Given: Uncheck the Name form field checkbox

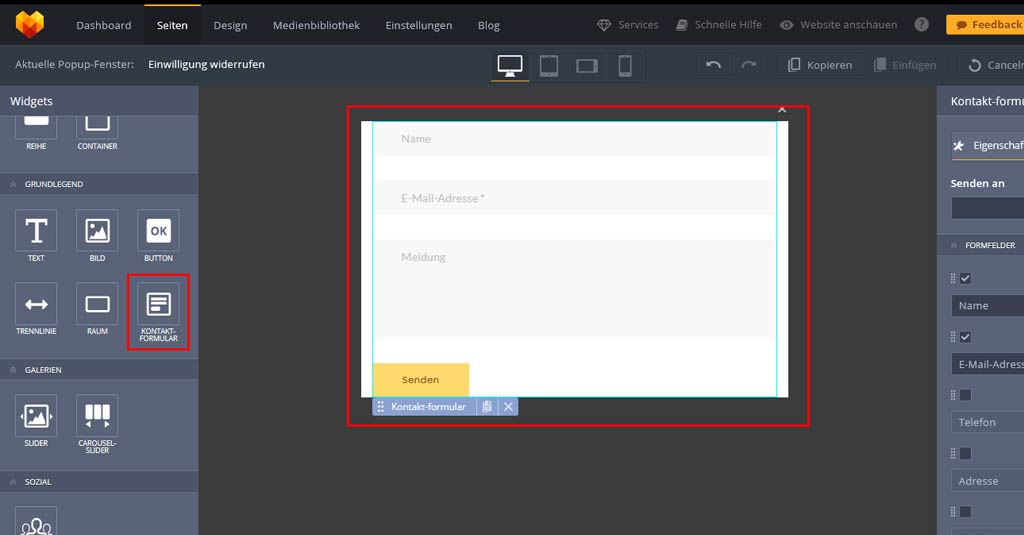Looking at the screenshot, I should coord(966,279).
